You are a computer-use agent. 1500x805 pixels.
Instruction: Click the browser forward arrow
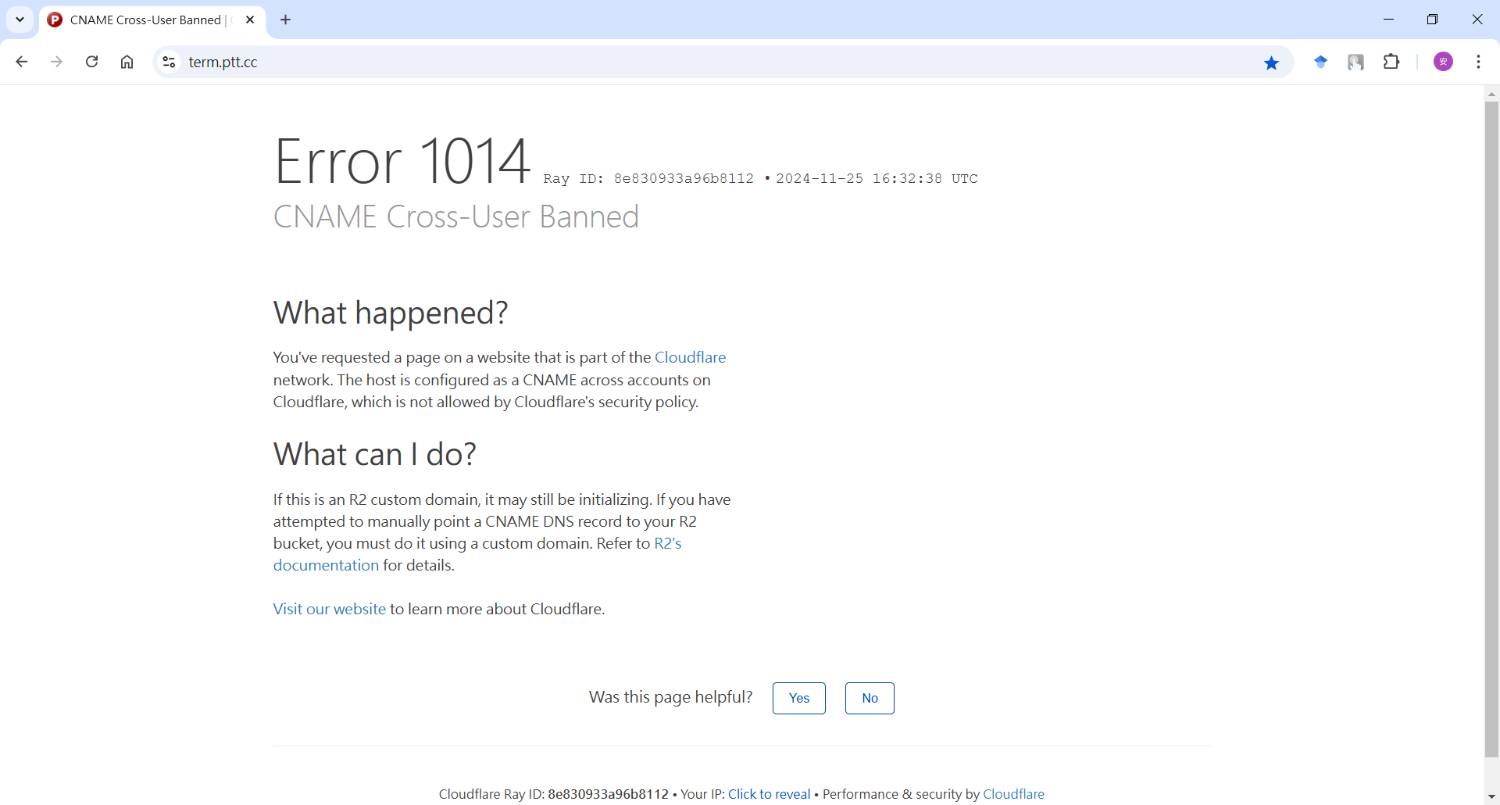click(x=57, y=62)
